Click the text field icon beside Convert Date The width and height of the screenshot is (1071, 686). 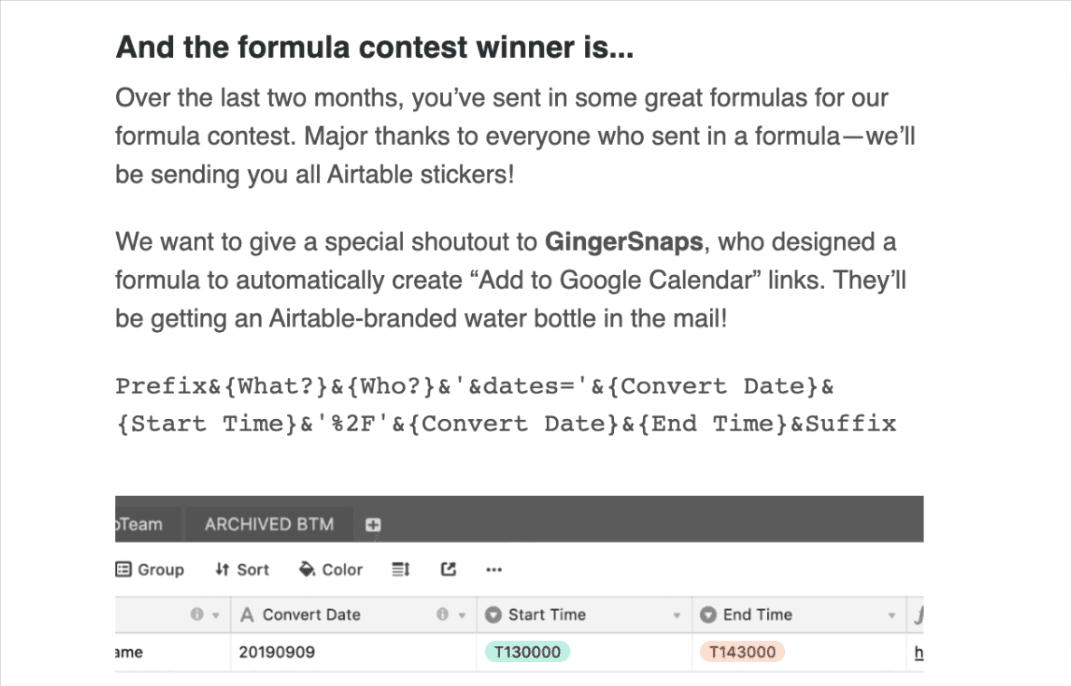coord(249,614)
